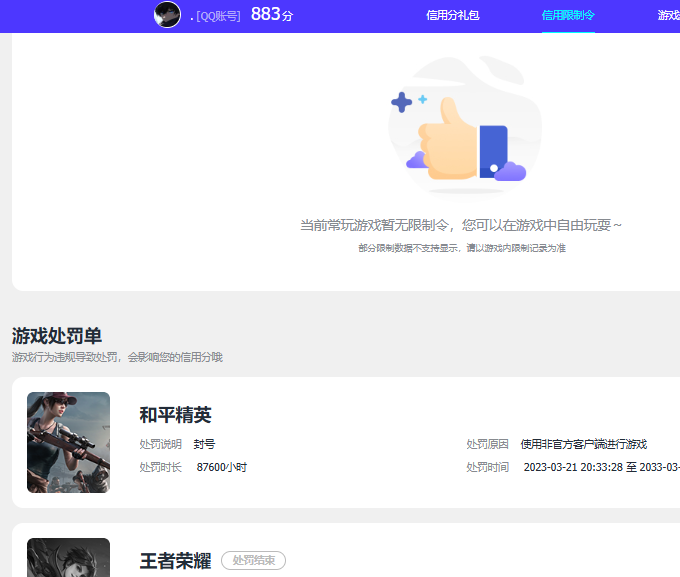Click 使用非官方客户端进行游戏 penalty reason
680x577 pixels.
[x=584, y=444]
